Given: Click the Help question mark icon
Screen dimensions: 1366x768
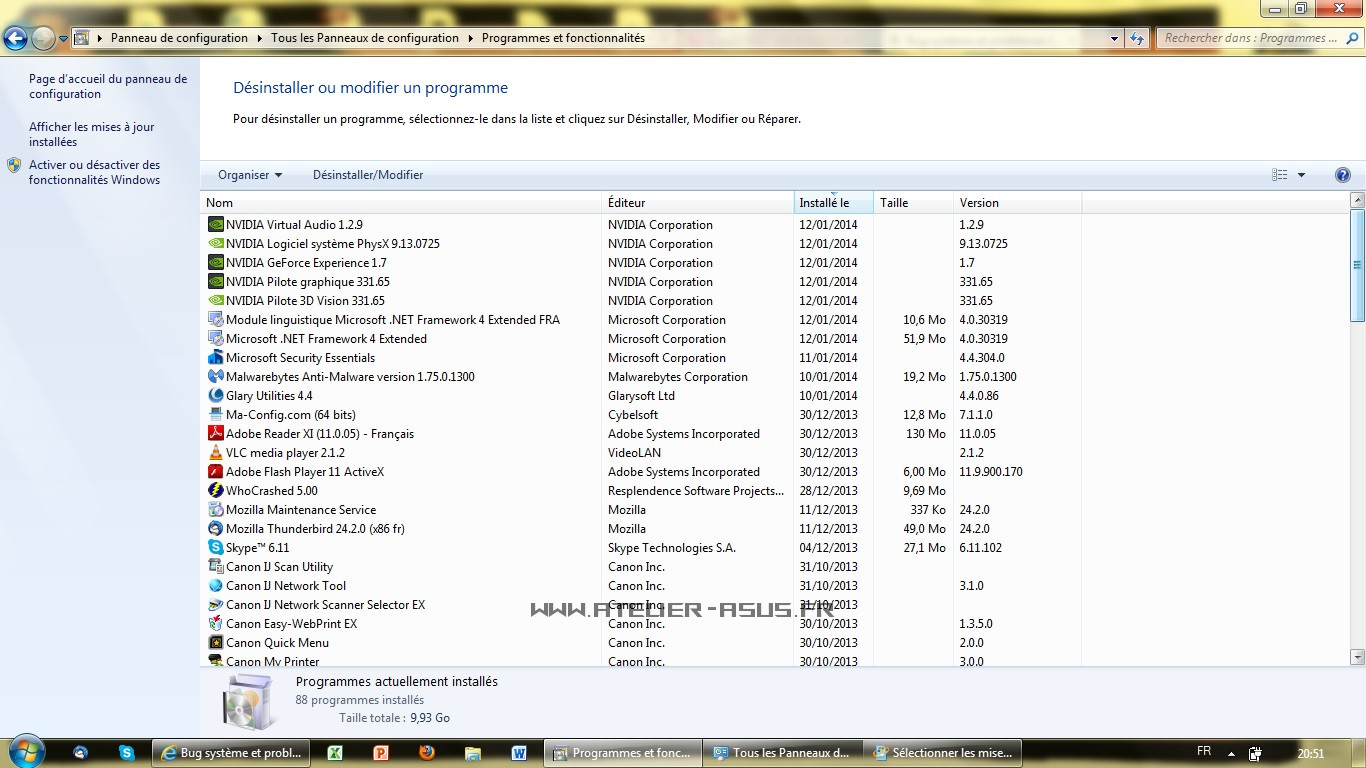Looking at the screenshot, I should (x=1342, y=174).
